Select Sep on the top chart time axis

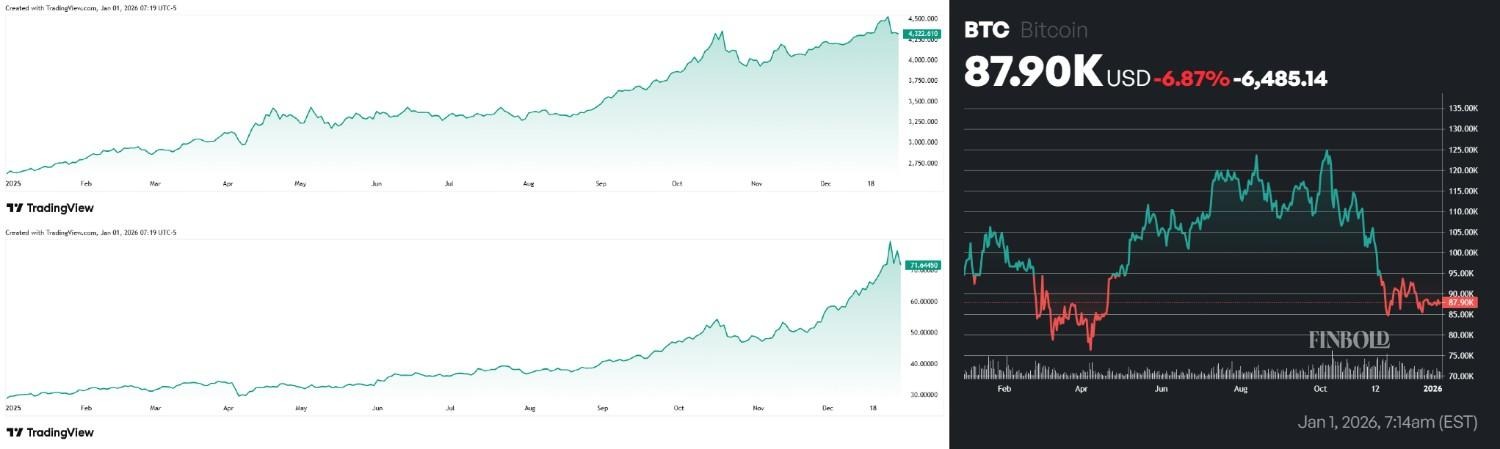[601, 184]
